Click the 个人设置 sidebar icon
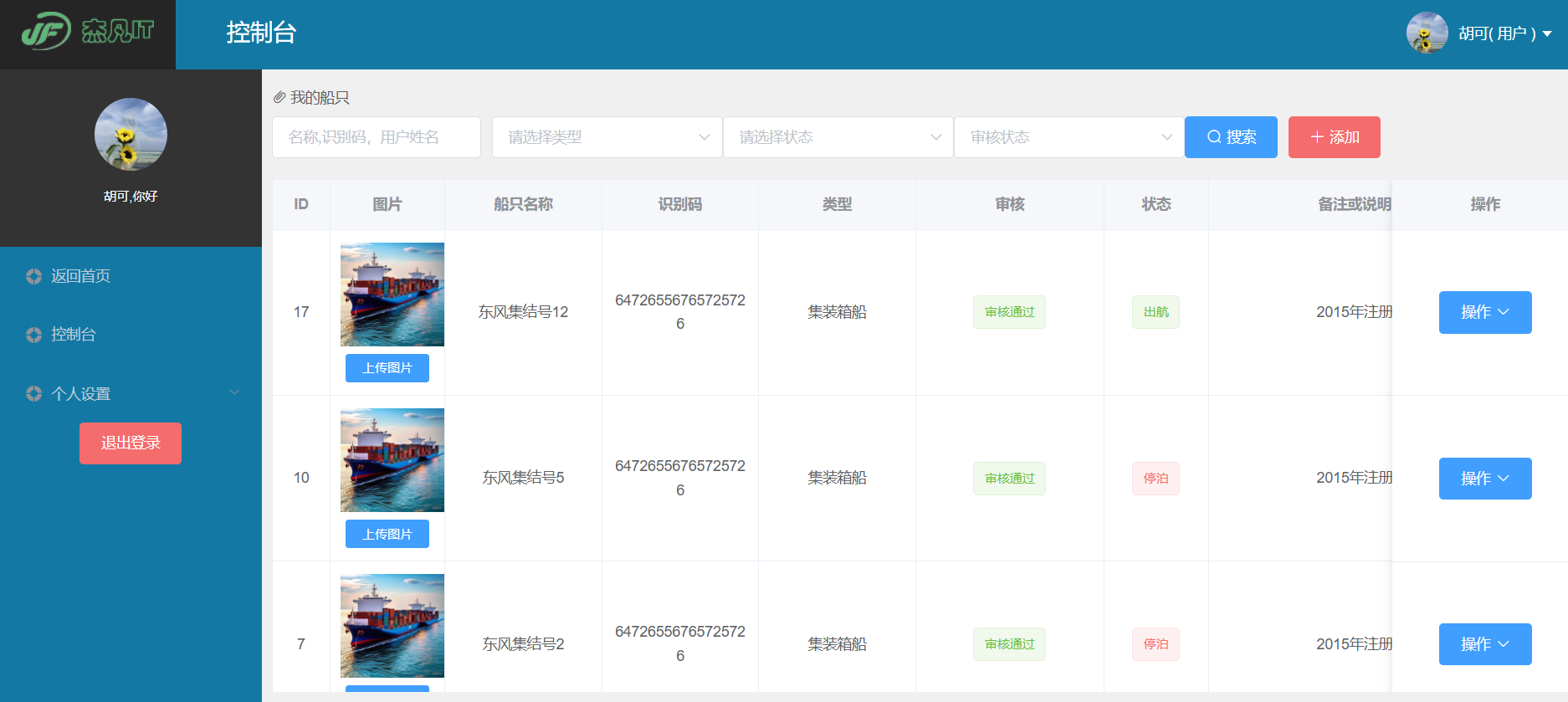Image resolution: width=1568 pixels, height=702 pixels. point(33,393)
